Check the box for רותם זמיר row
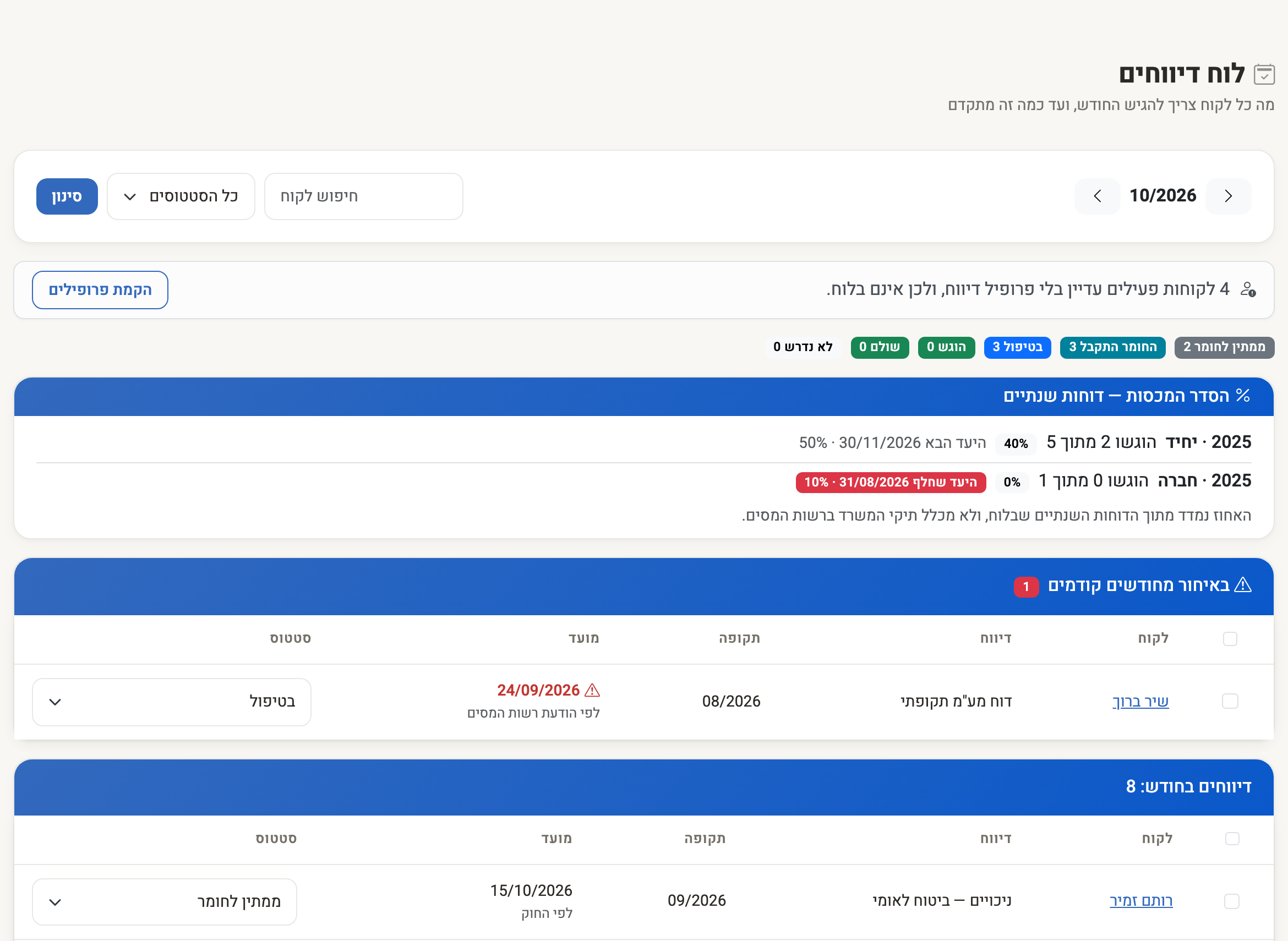 (x=1232, y=901)
